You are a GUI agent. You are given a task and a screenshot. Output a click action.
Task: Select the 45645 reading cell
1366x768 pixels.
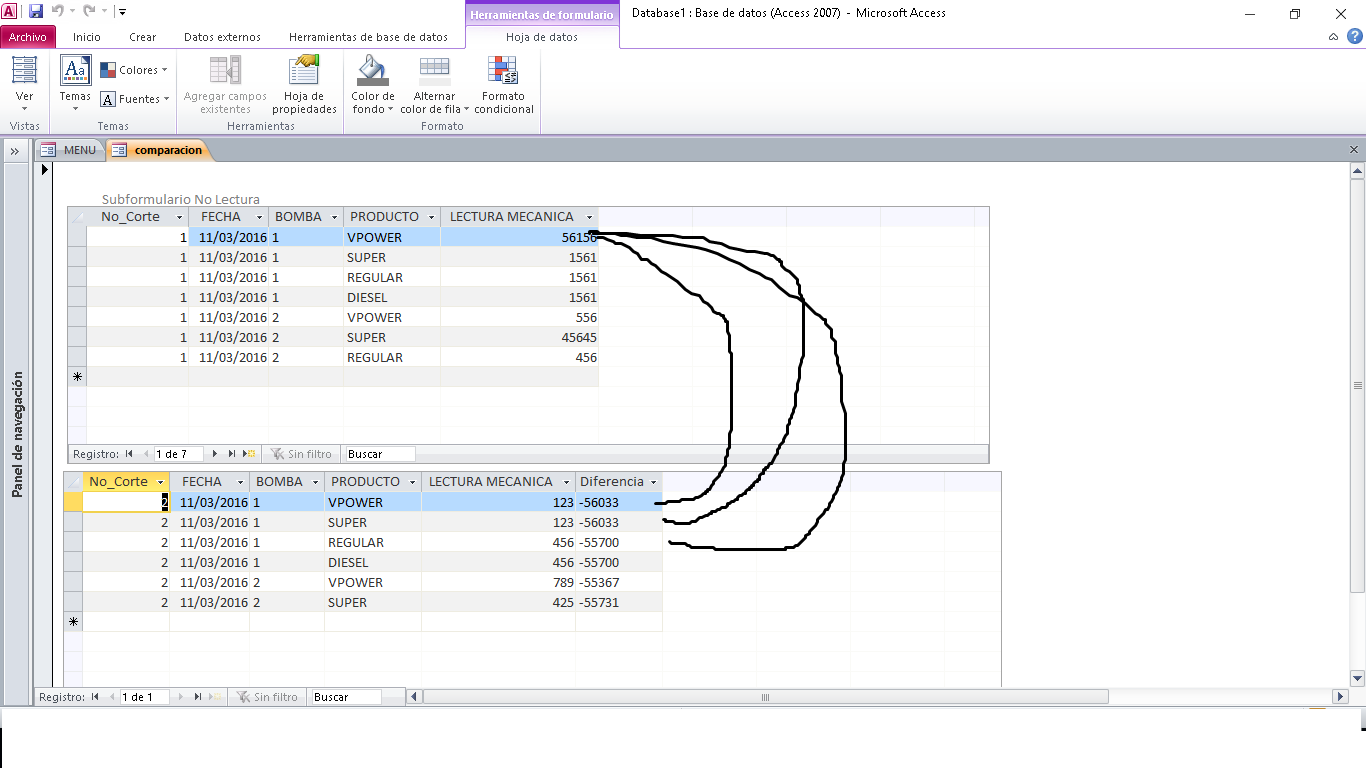[x=519, y=337]
